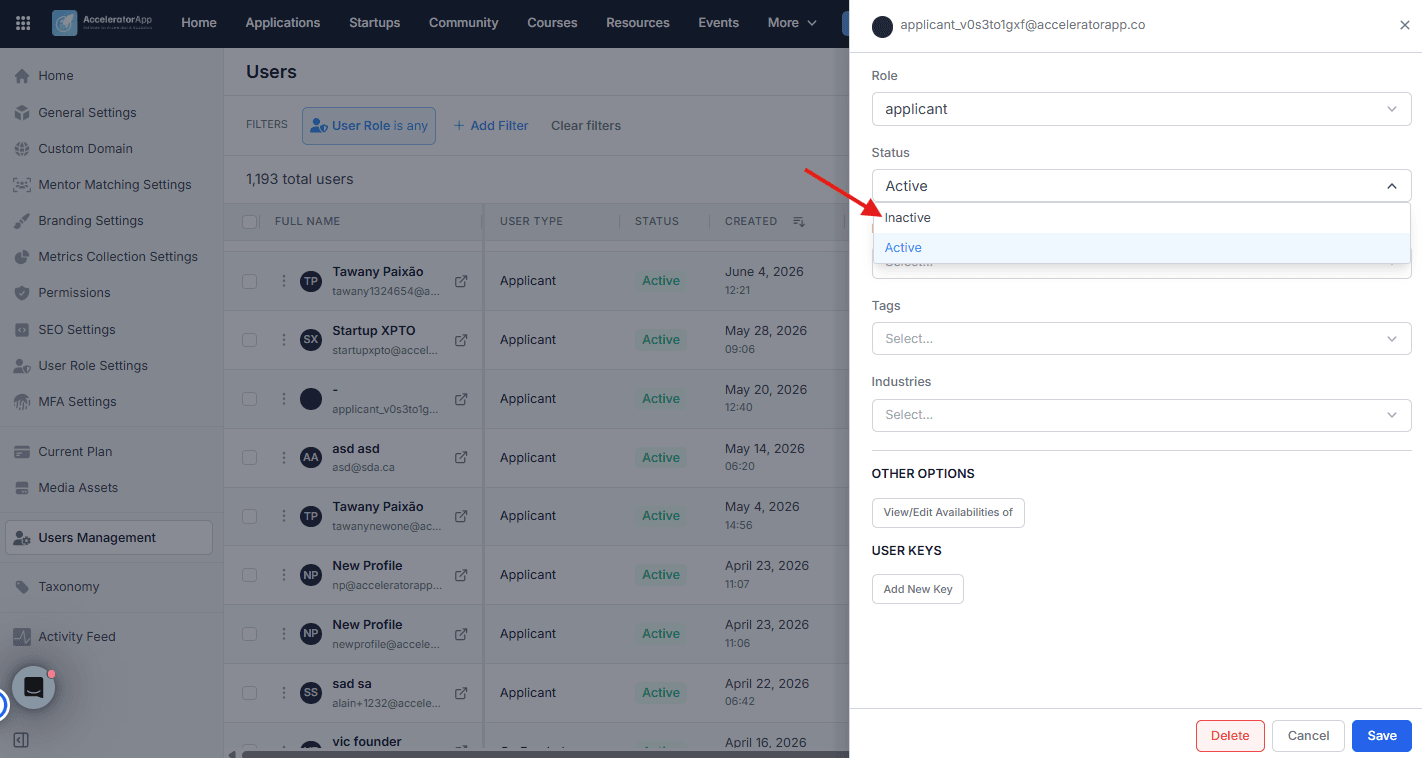Click the AcceleratorApp logo
1422x758 pixels.
coord(102,23)
